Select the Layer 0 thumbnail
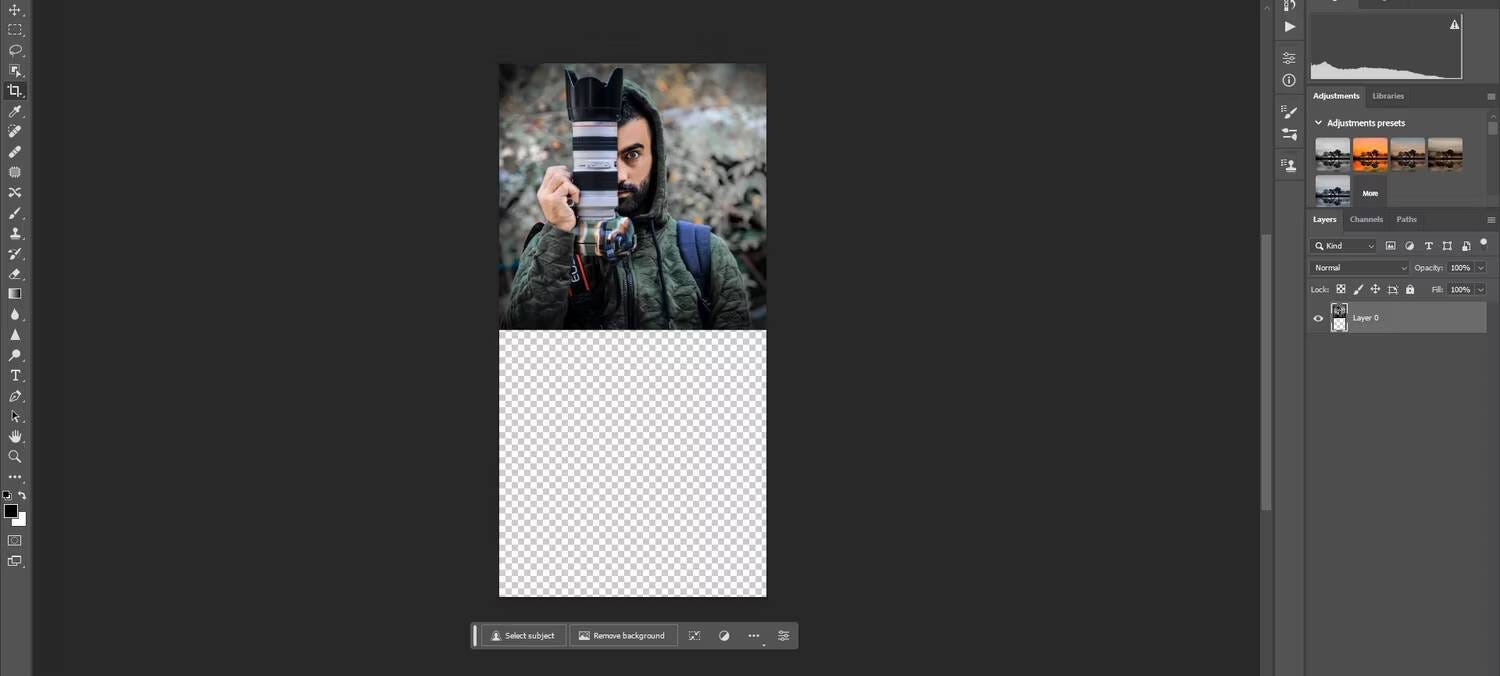 (x=1340, y=318)
